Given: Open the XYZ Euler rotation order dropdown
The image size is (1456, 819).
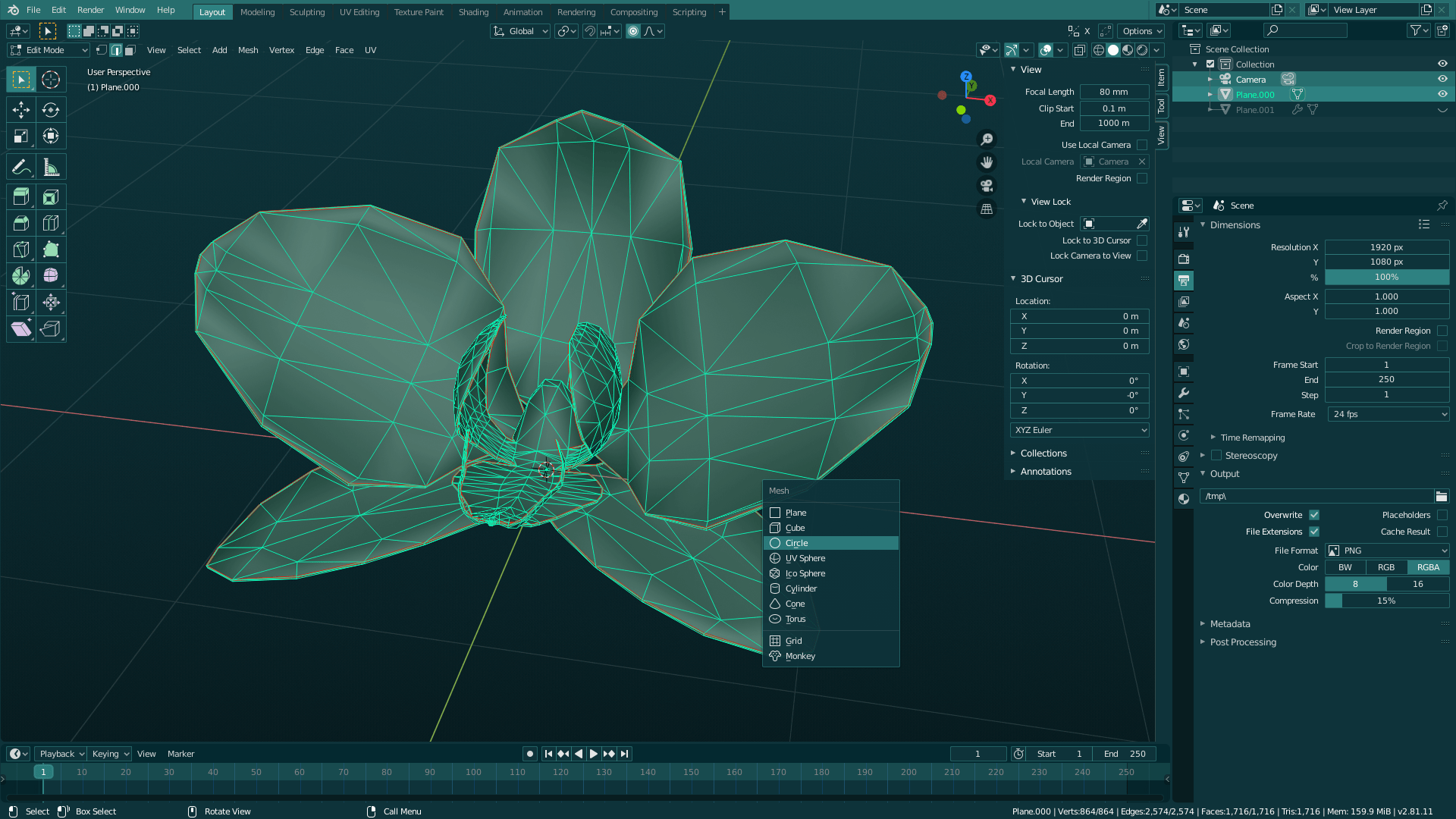Looking at the screenshot, I should (1079, 430).
